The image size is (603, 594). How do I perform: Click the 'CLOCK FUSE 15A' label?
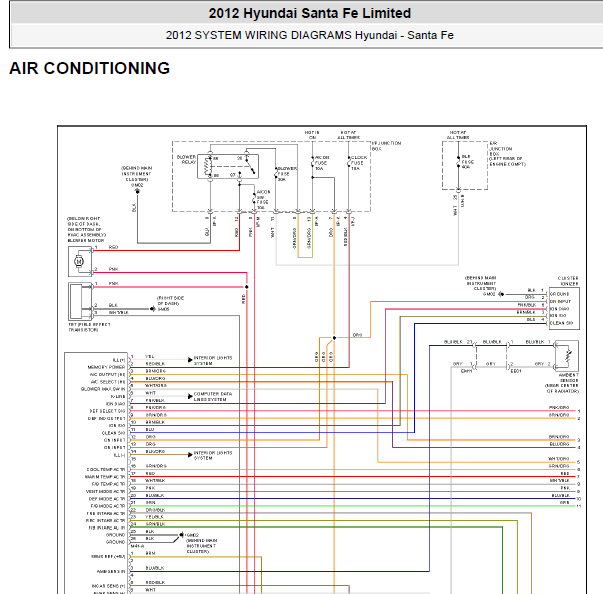(358, 163)
